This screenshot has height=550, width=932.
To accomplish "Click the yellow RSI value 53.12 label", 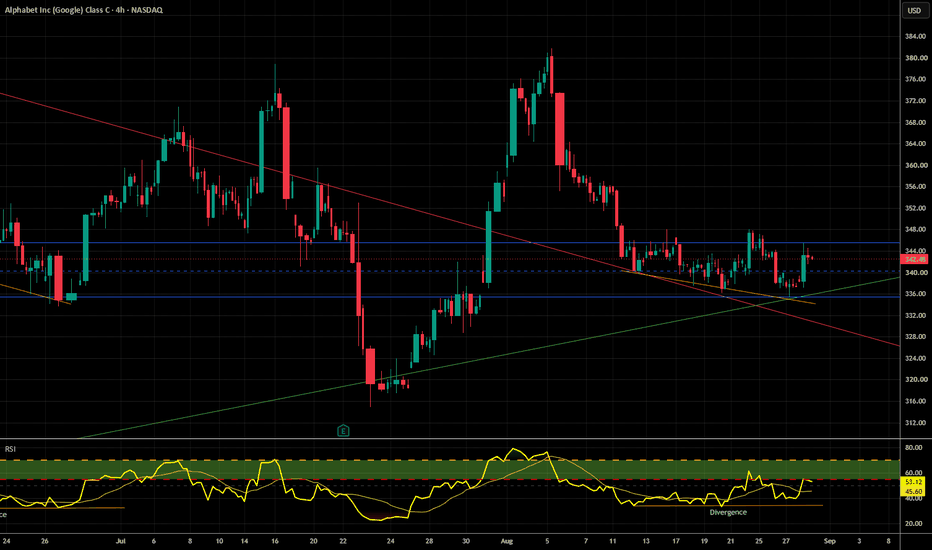I will point(914,482).
